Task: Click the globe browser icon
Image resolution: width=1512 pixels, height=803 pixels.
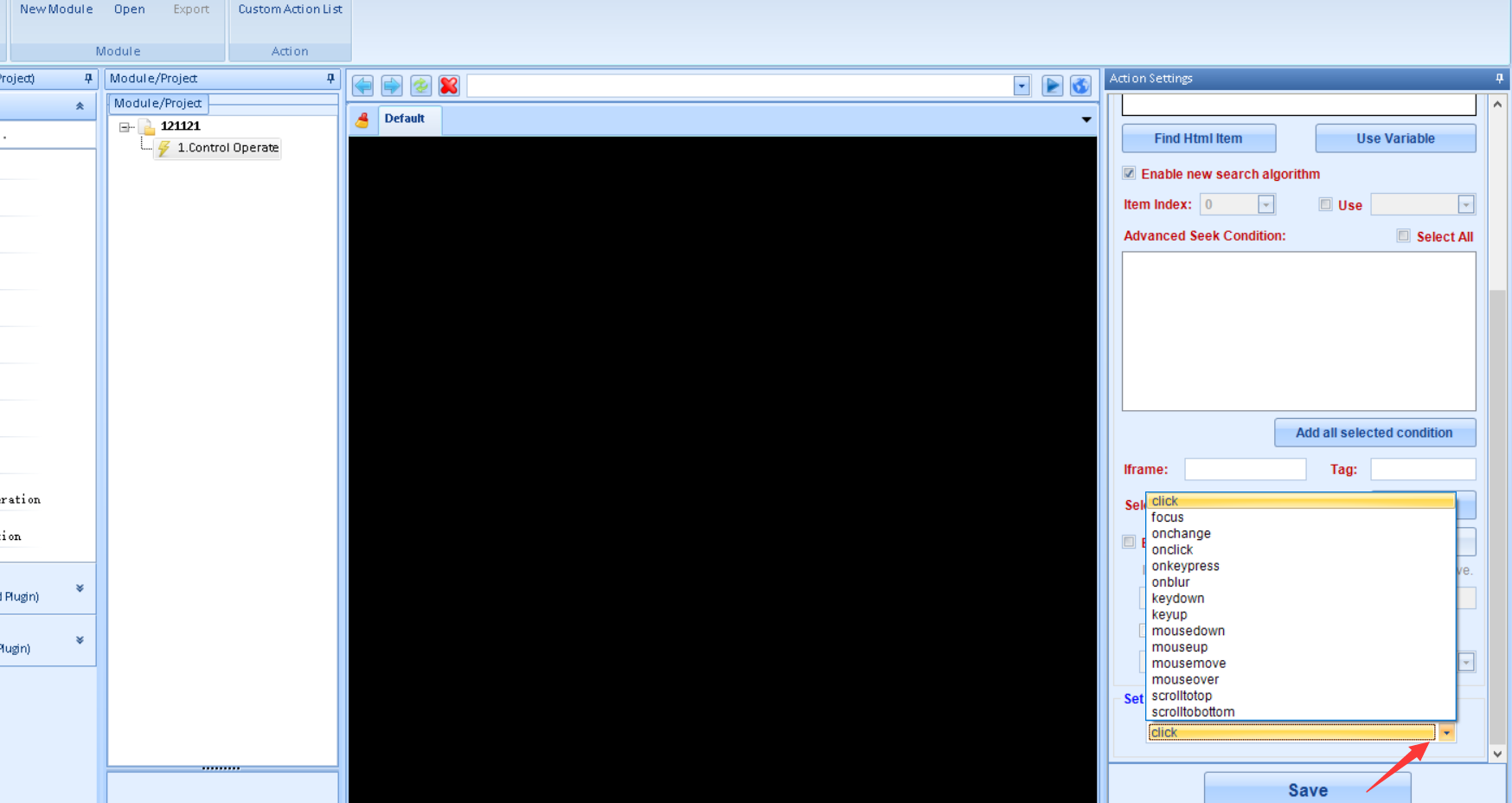Action: [1080, 86]
